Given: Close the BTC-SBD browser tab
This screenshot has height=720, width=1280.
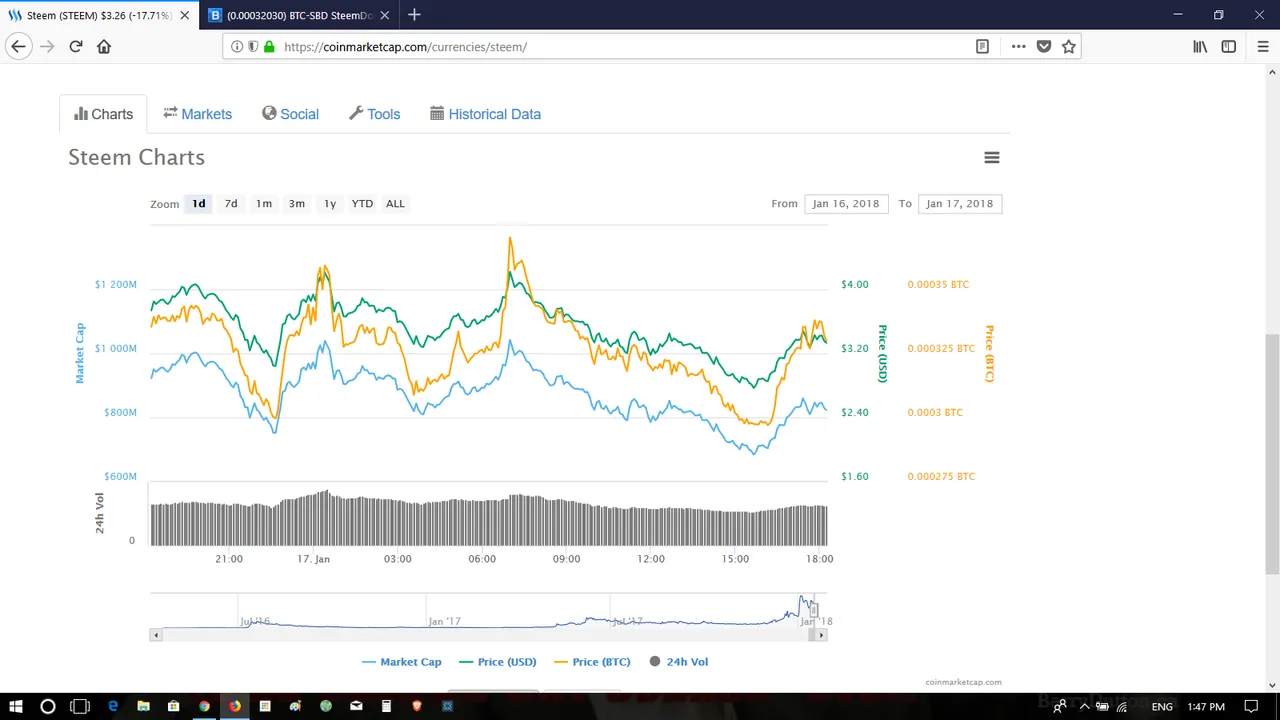Looking at the screenshot, I should pyautogui.click(x=385, y=15).
